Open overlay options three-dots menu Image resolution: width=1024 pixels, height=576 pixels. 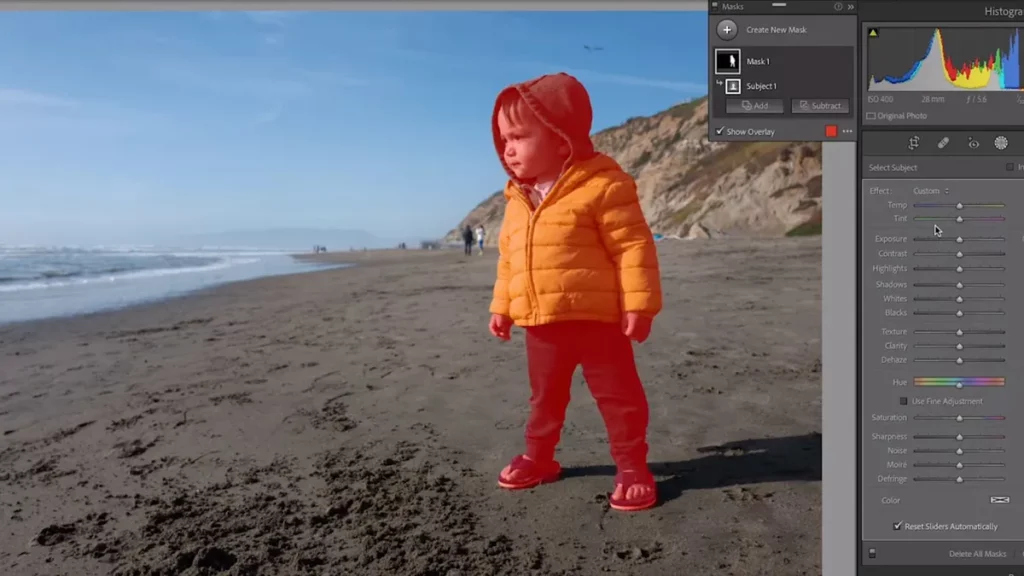847,131
